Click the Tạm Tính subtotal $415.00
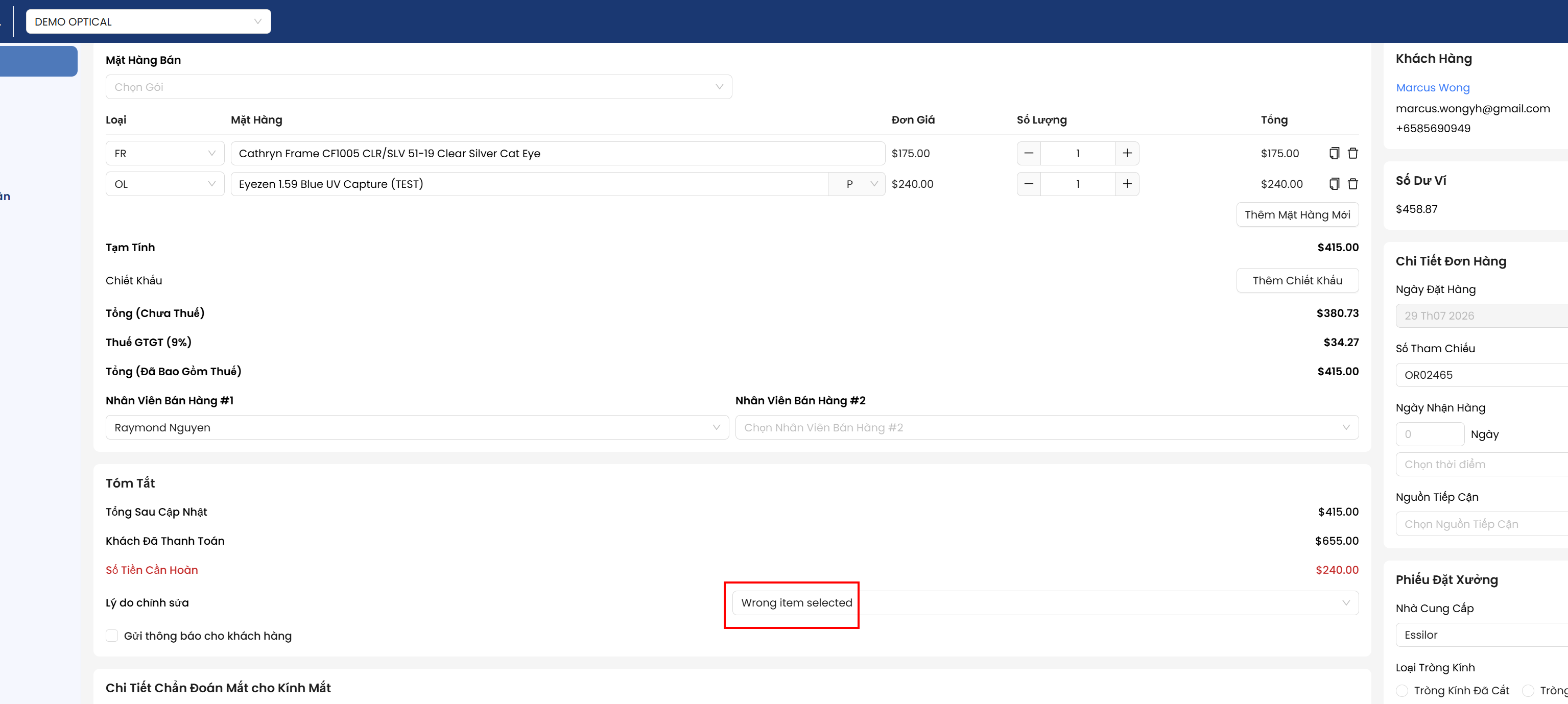This screenshot has height=704, width=1568. 1338,248
